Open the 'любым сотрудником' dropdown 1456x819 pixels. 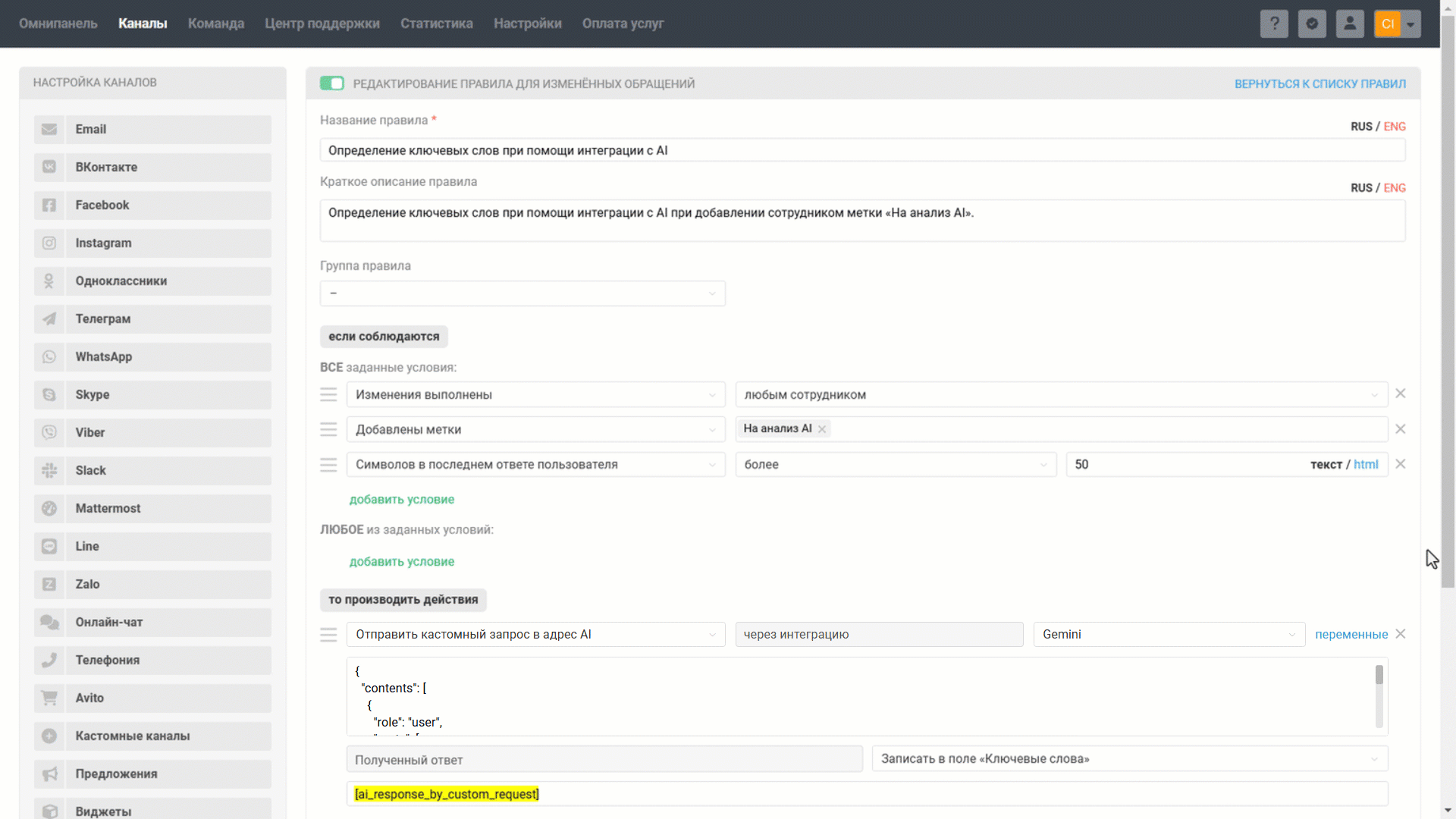[x=1061, y=395]
